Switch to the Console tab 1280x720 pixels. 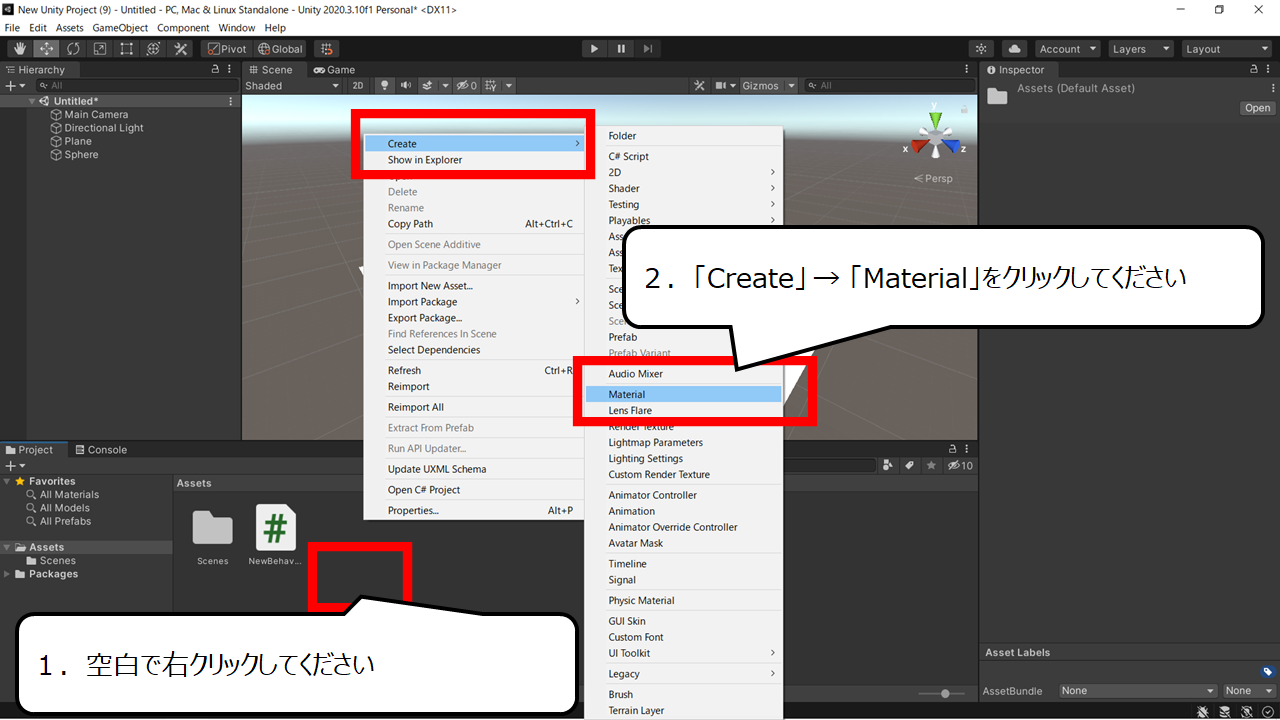point(101,450)
